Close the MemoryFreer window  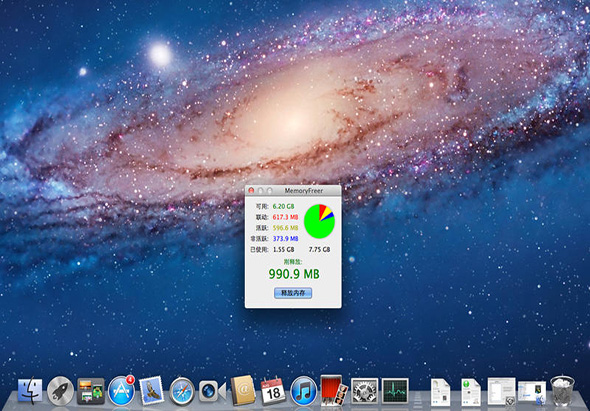click(251, 191)
